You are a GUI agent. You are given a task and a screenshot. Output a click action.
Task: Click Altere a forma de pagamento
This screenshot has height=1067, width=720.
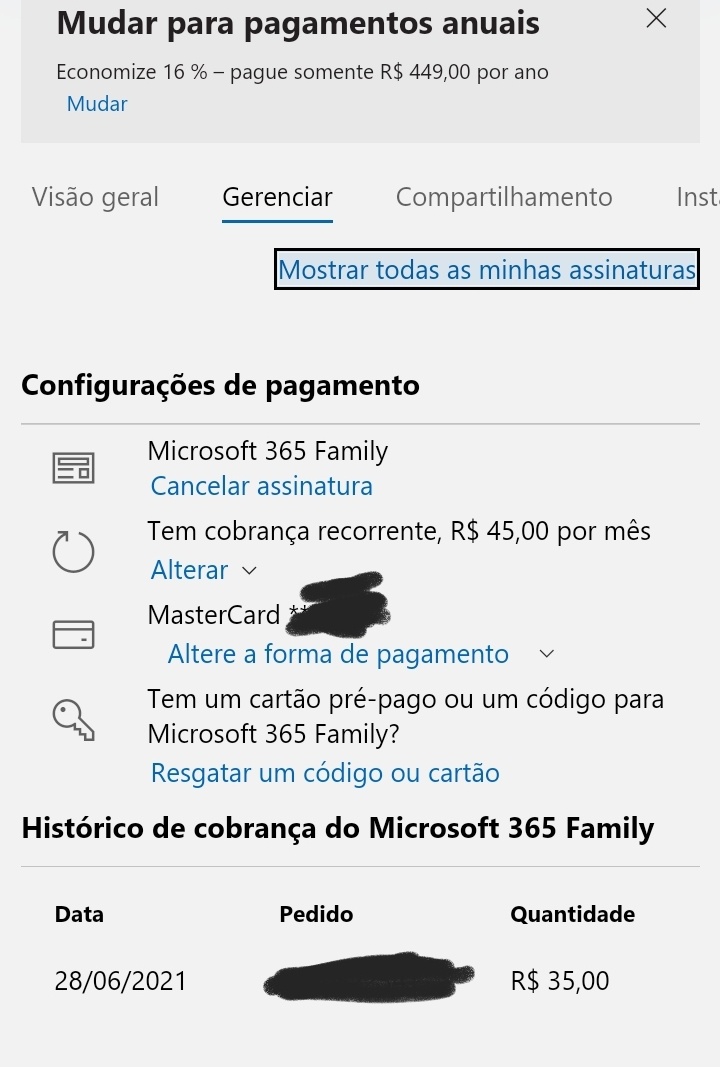pos(338,654)
